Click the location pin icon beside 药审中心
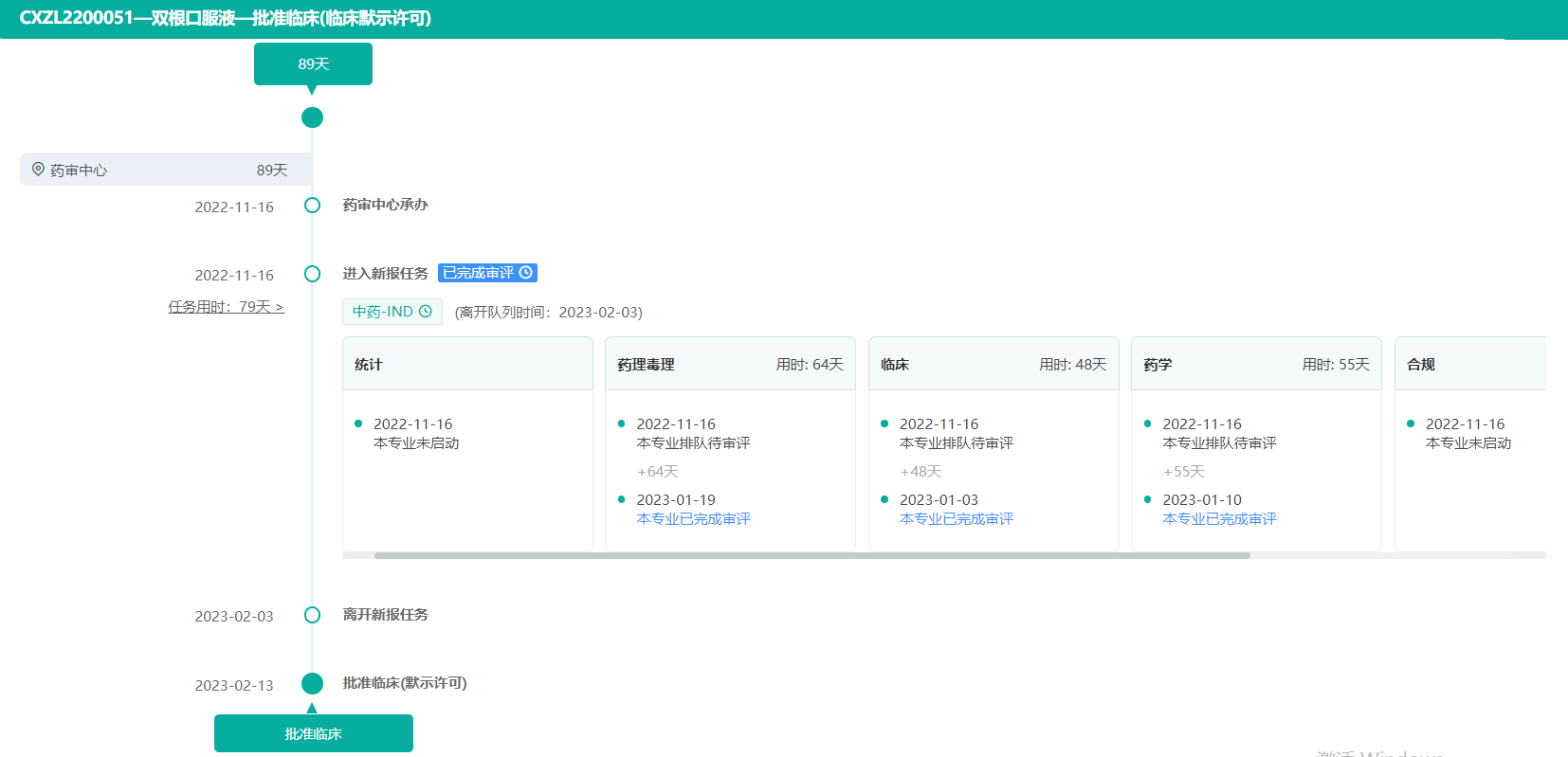Screen dimensions: 1568x757 pyautogui.click(x=38, y=170)
